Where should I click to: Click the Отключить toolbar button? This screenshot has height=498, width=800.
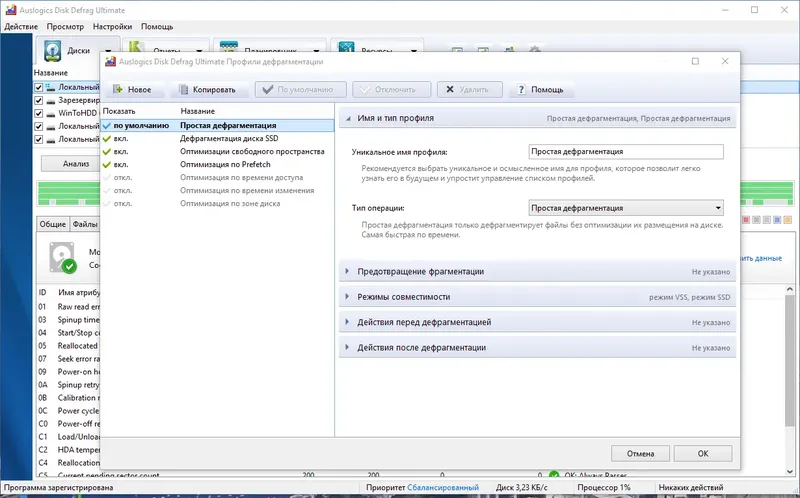coord(391,89)
